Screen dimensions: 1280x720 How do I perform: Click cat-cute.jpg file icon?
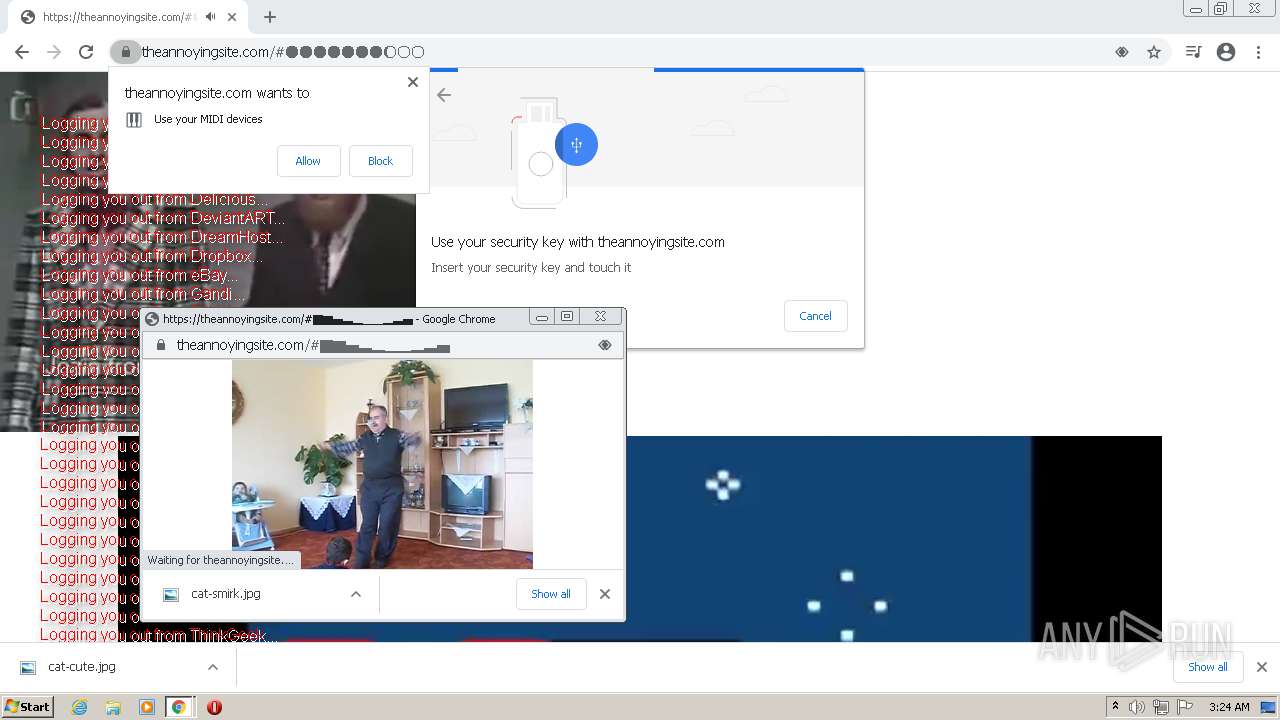point(28,667)
